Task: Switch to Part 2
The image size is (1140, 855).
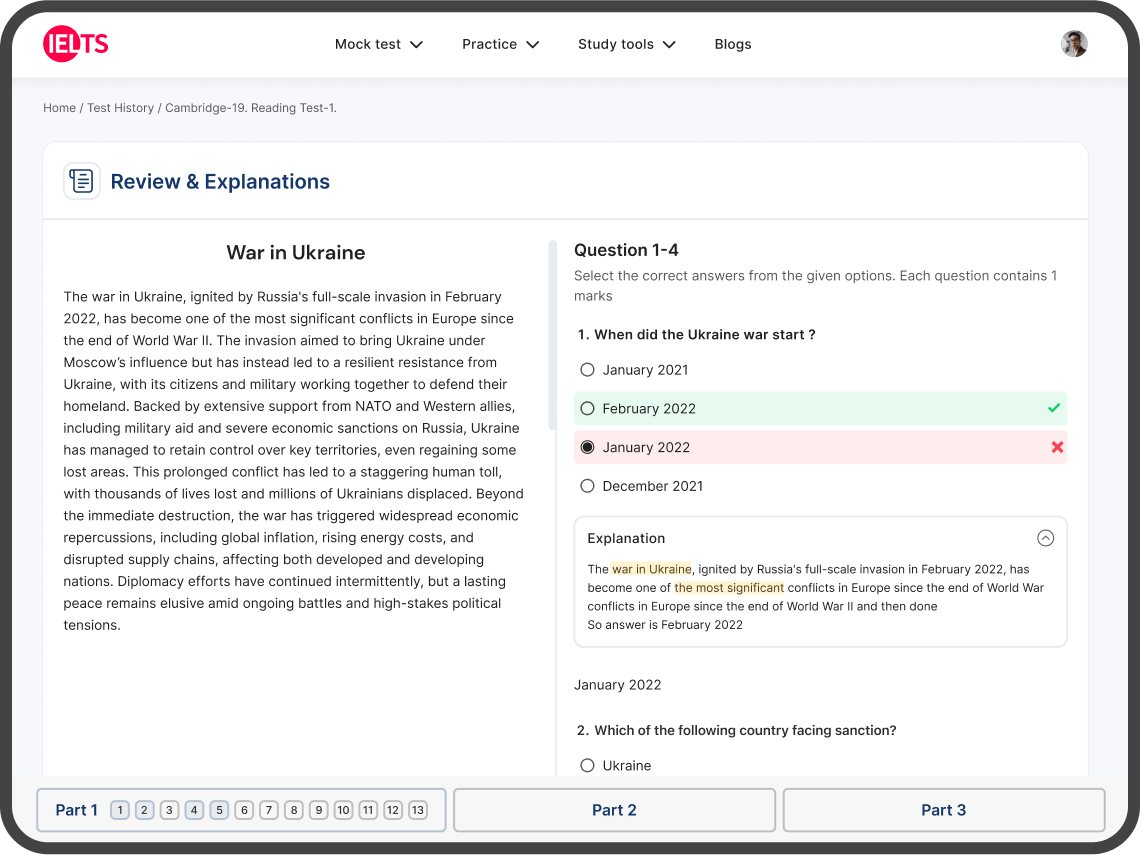Action: pos(614,810)
